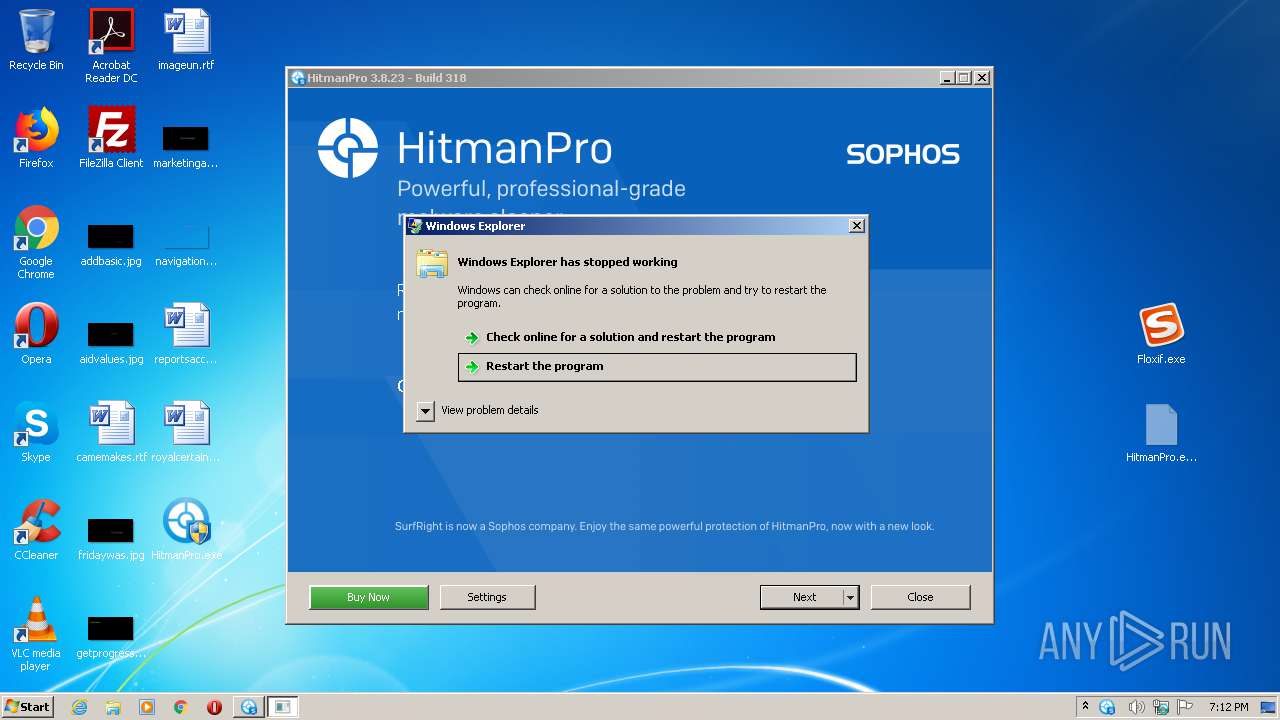Open Internet Explorer from the taskbar
1280x720 pixels.
click(79, 707)
